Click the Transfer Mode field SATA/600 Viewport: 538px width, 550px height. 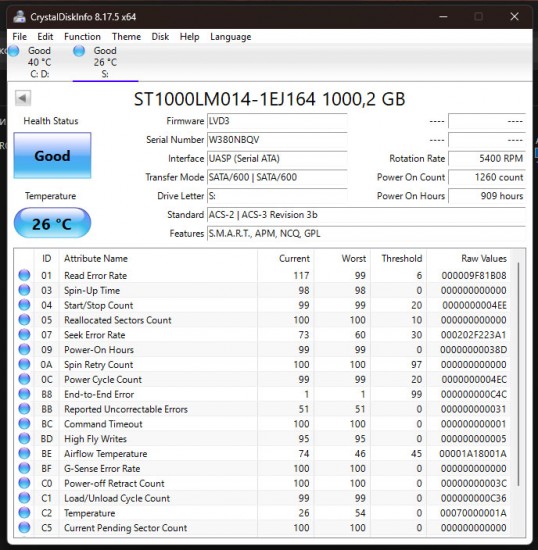277,177
